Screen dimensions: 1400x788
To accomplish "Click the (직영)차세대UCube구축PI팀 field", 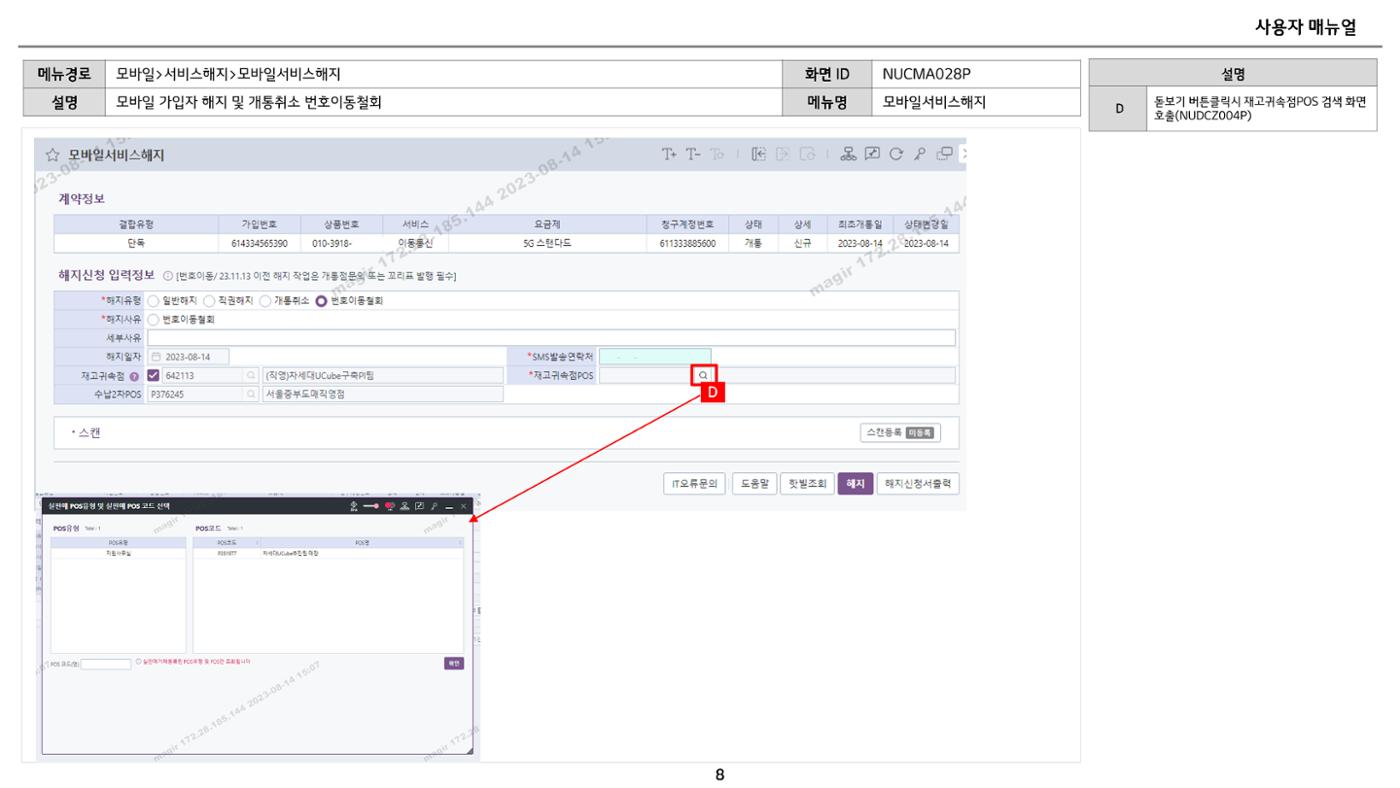I will [x=381, y=375].
